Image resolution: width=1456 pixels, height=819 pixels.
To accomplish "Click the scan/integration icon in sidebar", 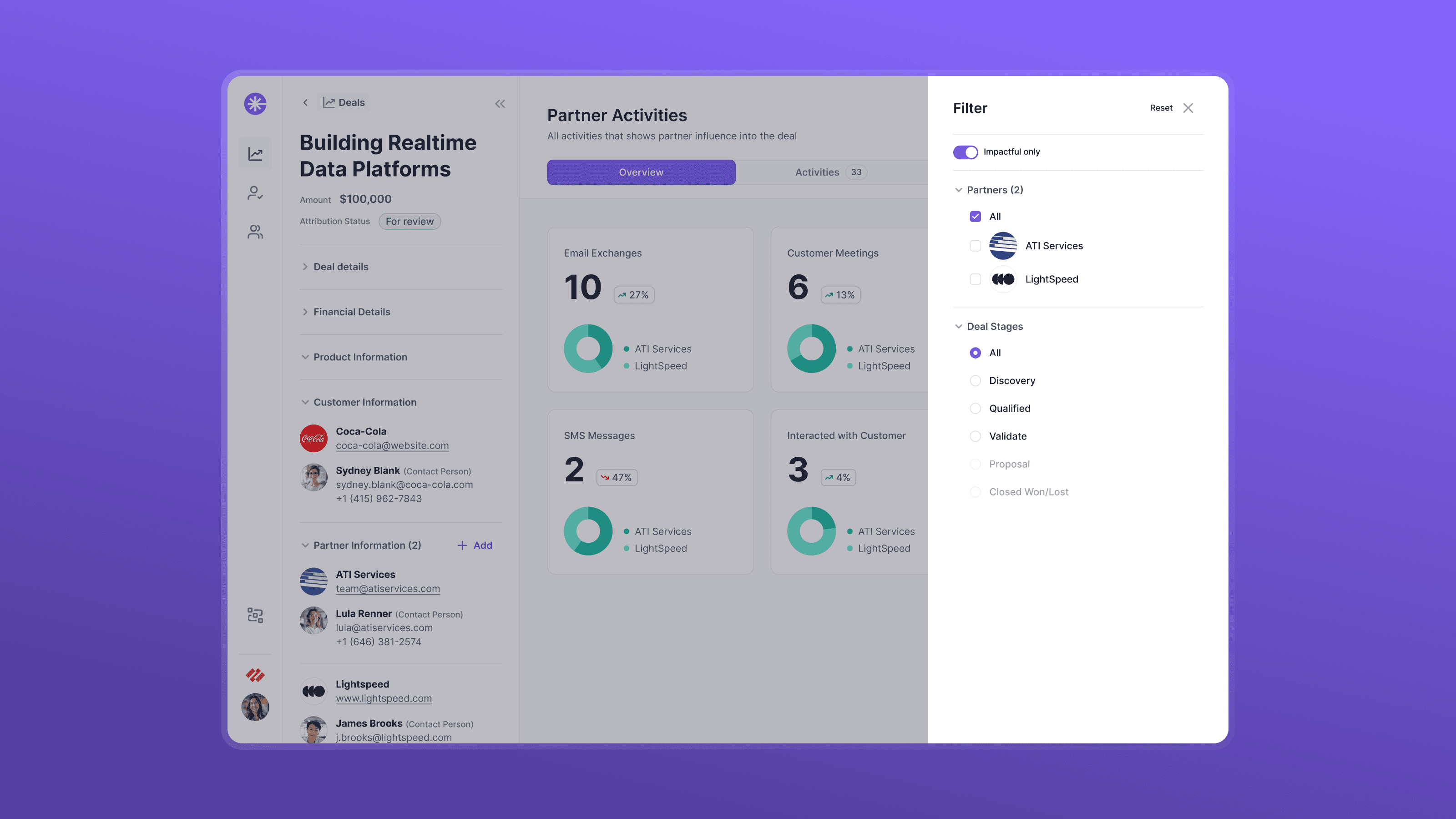I will [x=255, y=615].
